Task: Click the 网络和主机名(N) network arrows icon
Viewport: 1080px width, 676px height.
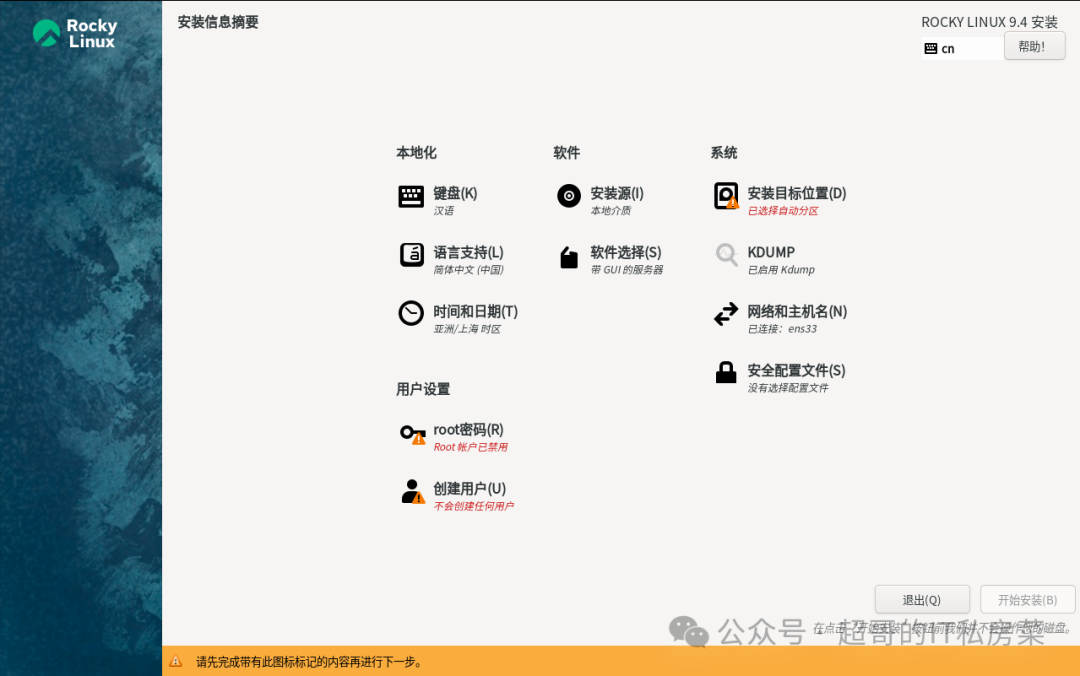Action: pyautogui.click(x=725, y=313)
